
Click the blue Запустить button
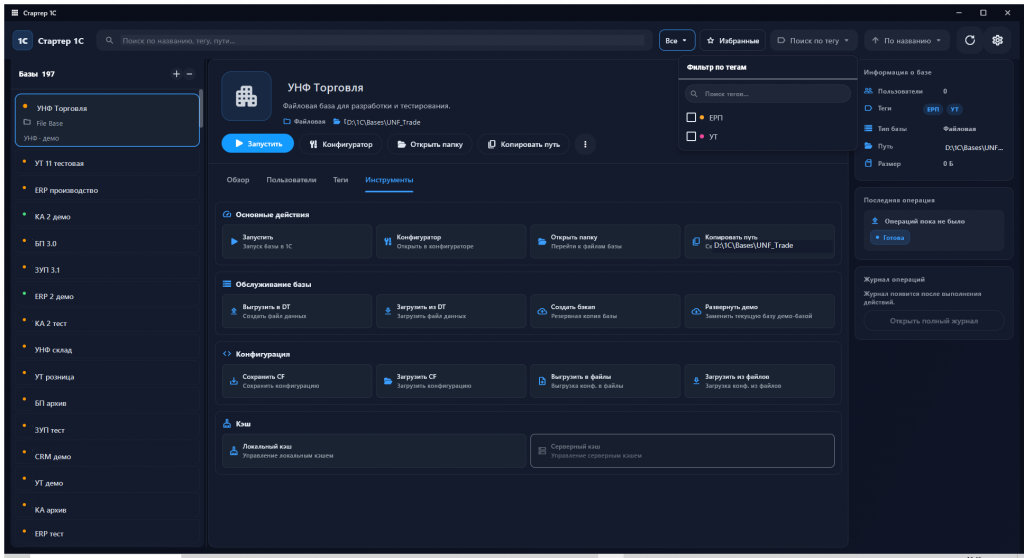[257, 144]
